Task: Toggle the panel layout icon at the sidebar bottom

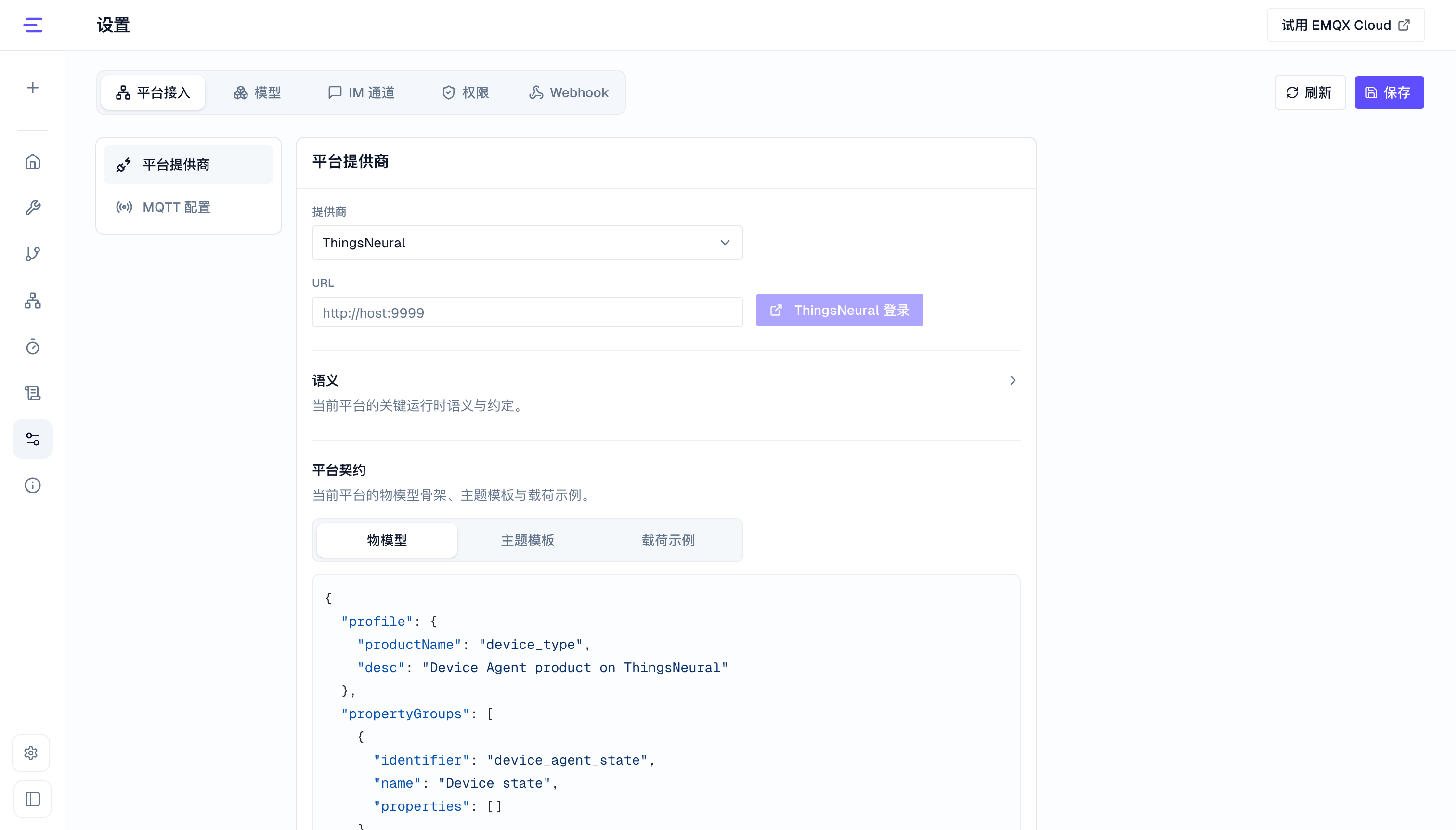Action: (x=32, y=799)
